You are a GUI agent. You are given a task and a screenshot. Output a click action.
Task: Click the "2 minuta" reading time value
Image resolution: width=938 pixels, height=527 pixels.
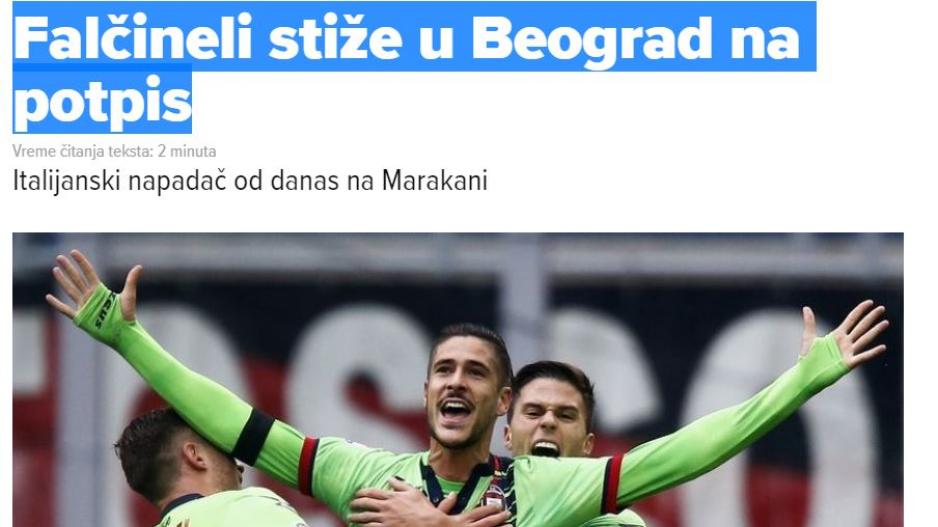pyautogui.click(x=187, y=151)
